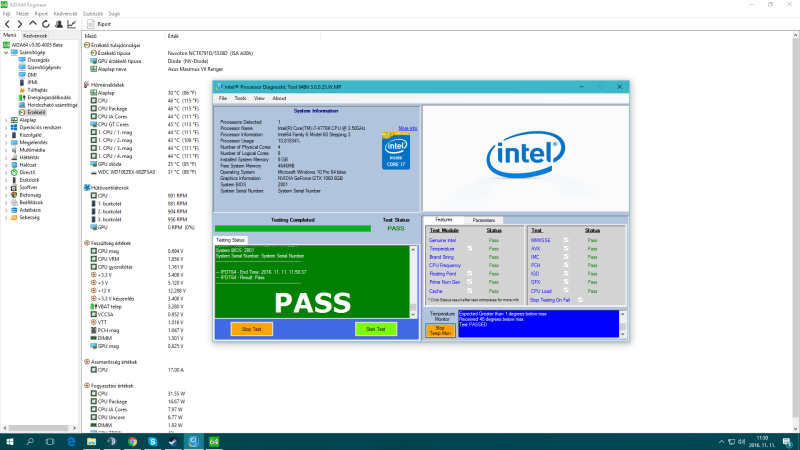Go back with AIDA64 toolbar back arrow
Screen dimensions: 800x450
pyautogui.click(x=7, y=24)
